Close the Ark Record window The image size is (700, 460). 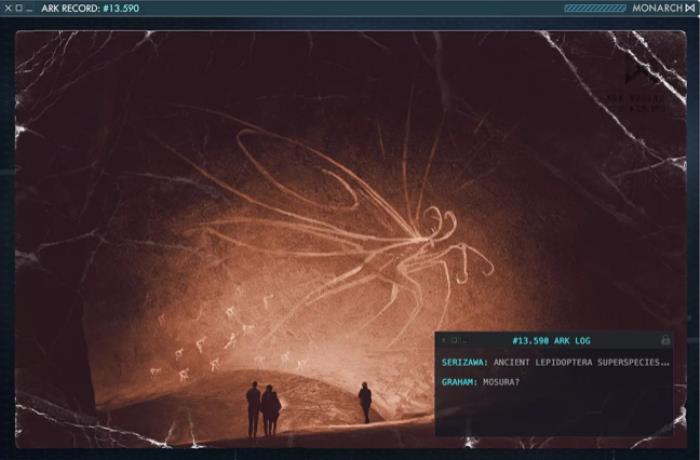[8, 8]
